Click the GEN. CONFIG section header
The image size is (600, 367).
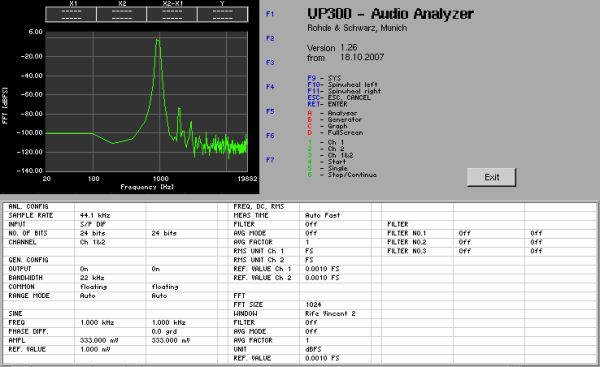click(x=28, y=260)
